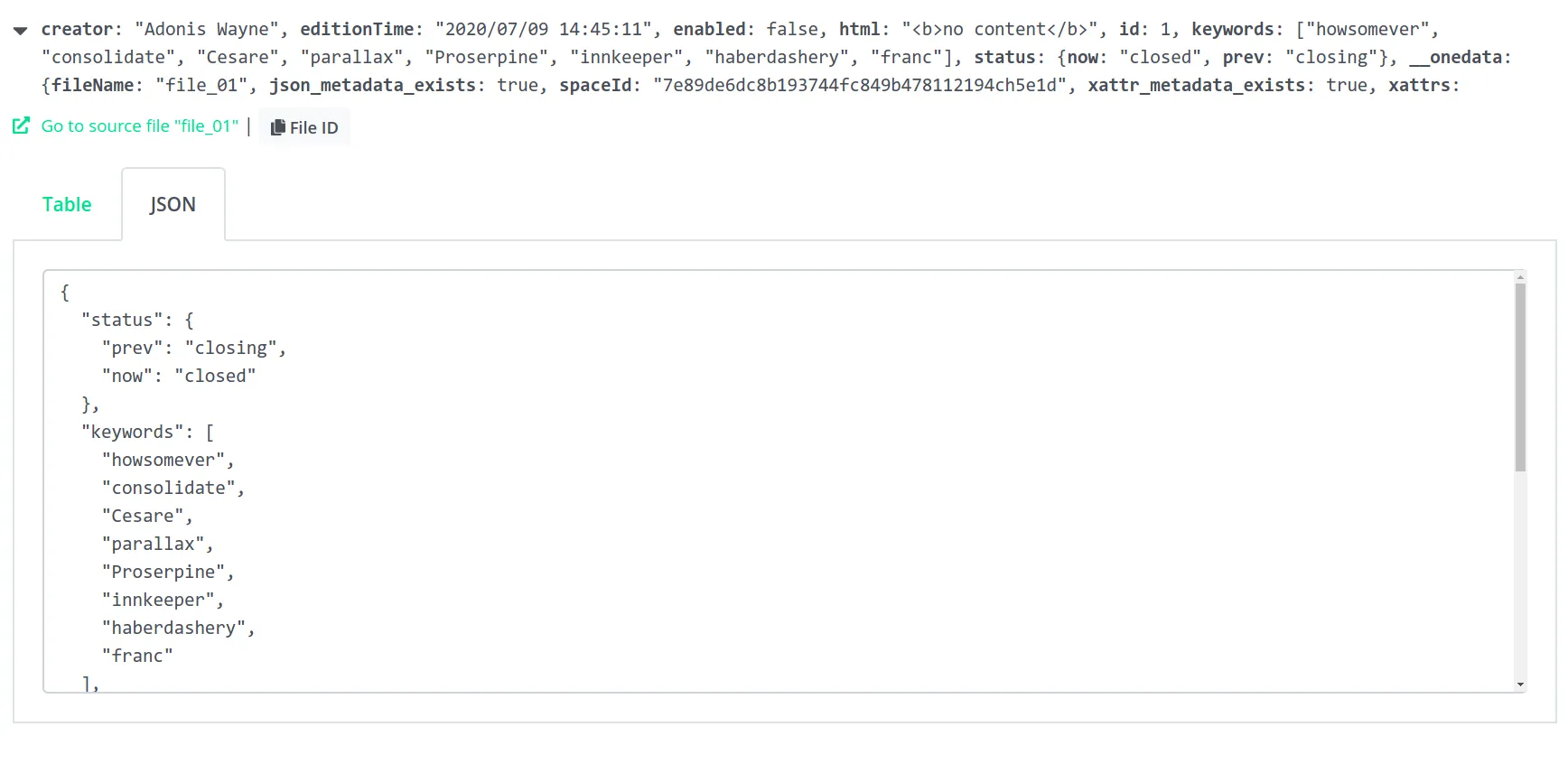The width and height of the screenshot is (1568, 764).
Task: Click the "closed" status value in the JSON text
Action: (x=216, y=376)
